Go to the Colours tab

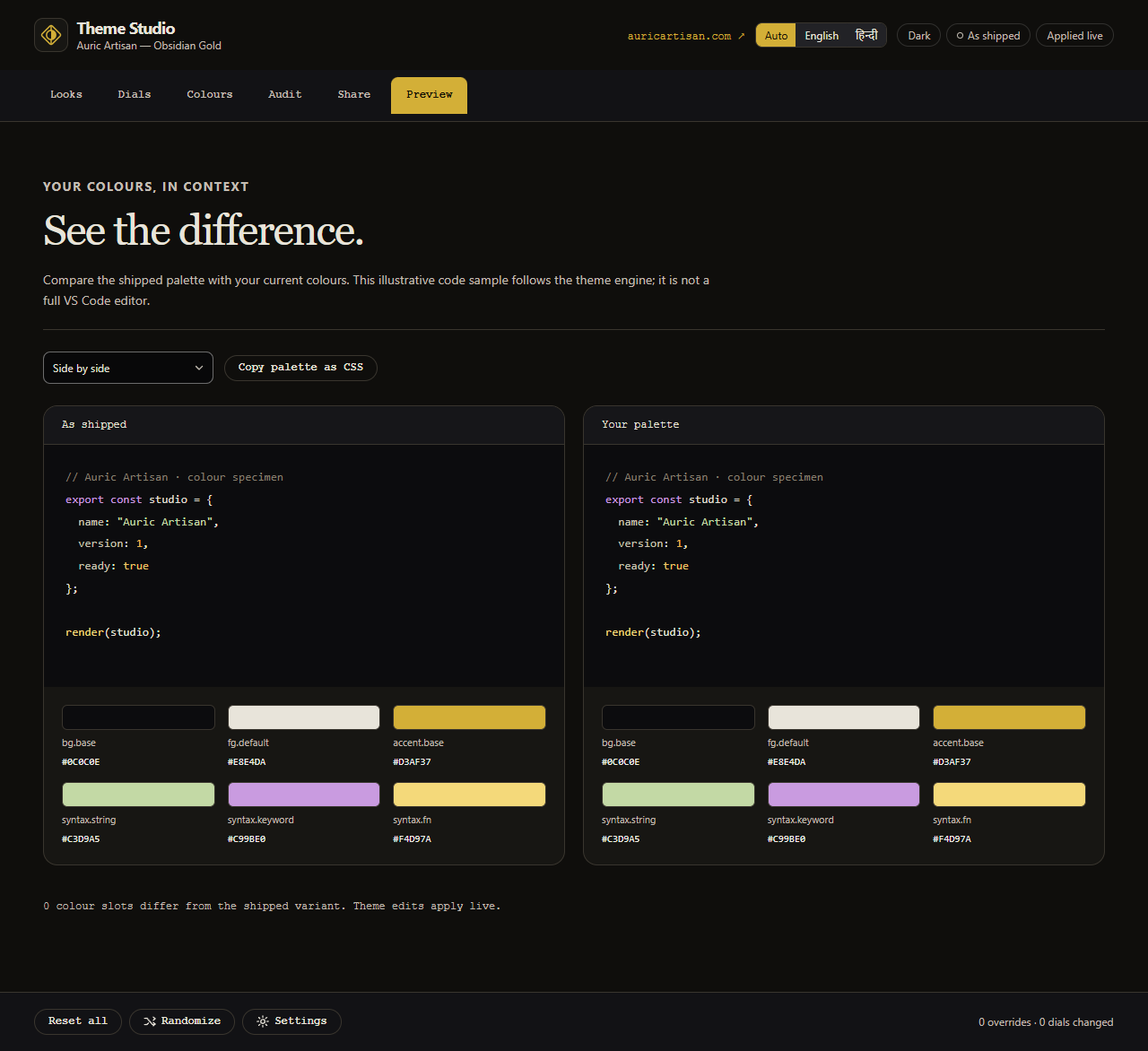210,95
